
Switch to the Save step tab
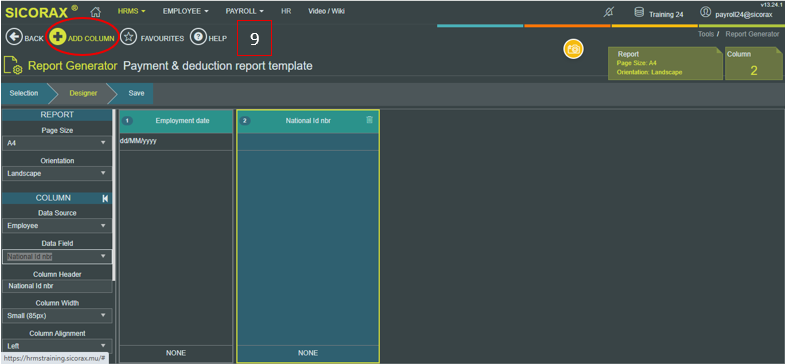coord(136,93)
